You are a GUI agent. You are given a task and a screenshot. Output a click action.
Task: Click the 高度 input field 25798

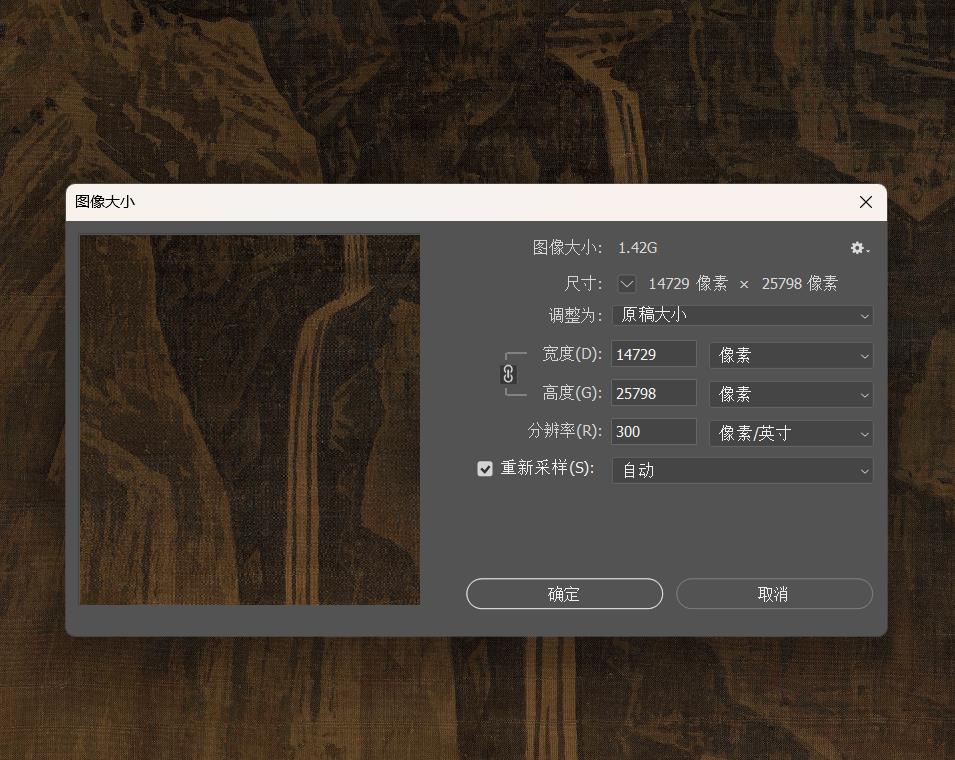point(654,393)
